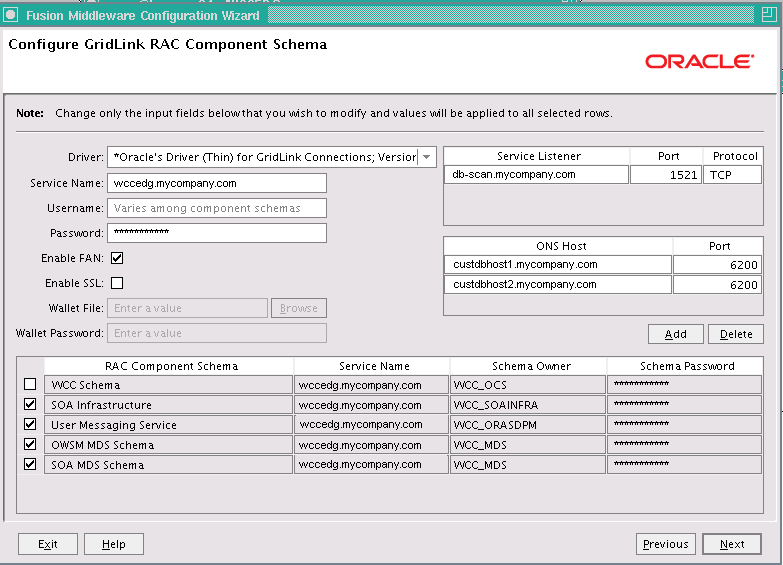This screenshot has width=783, height=565.
Task: Click the maximize icon in the title bar
Action: (x=769, y=15)
